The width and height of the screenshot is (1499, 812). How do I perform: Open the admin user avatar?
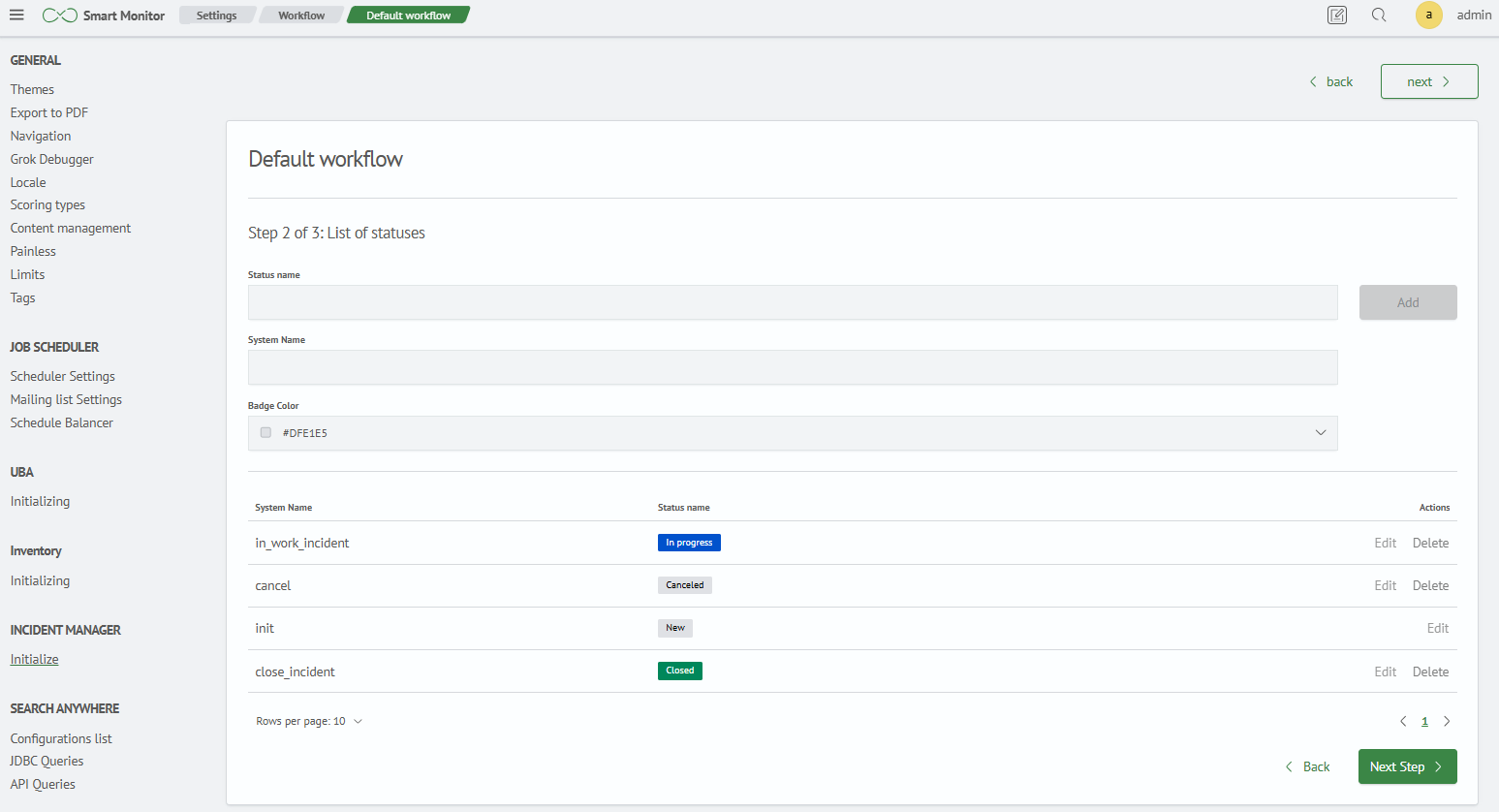(1428, 16)
